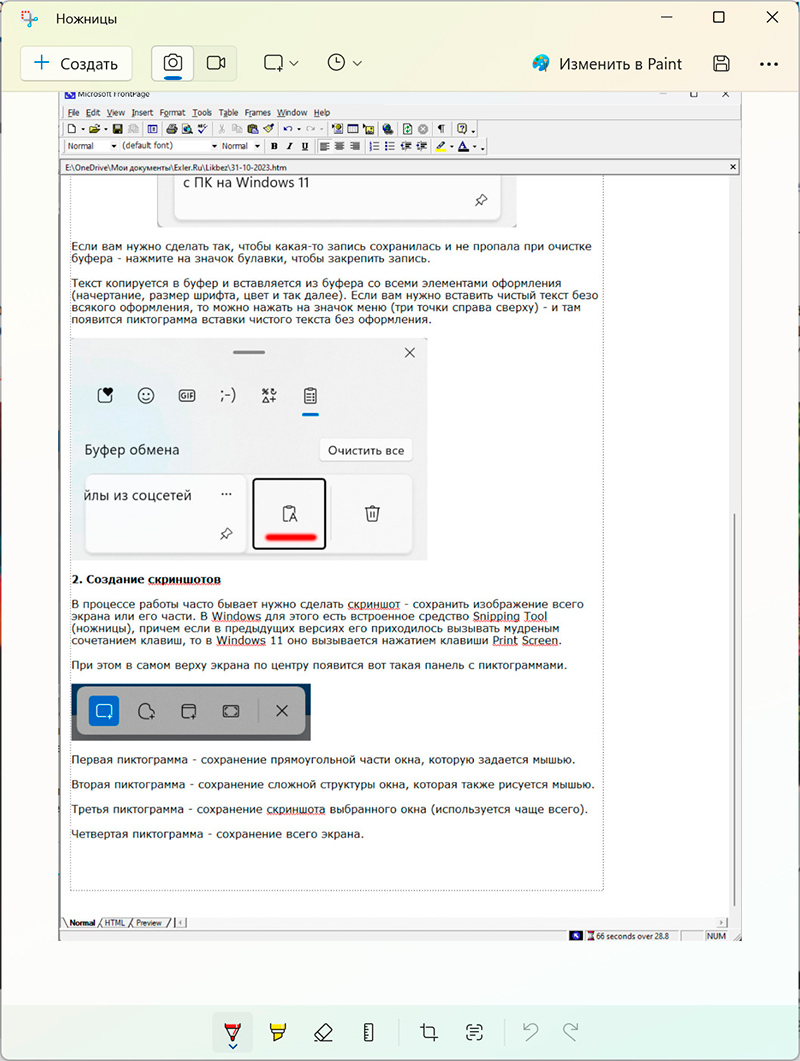The height and width of the screenshot is (1061, 800).
Task: Show the ruler tool
Action: [x=367, y=1032]
